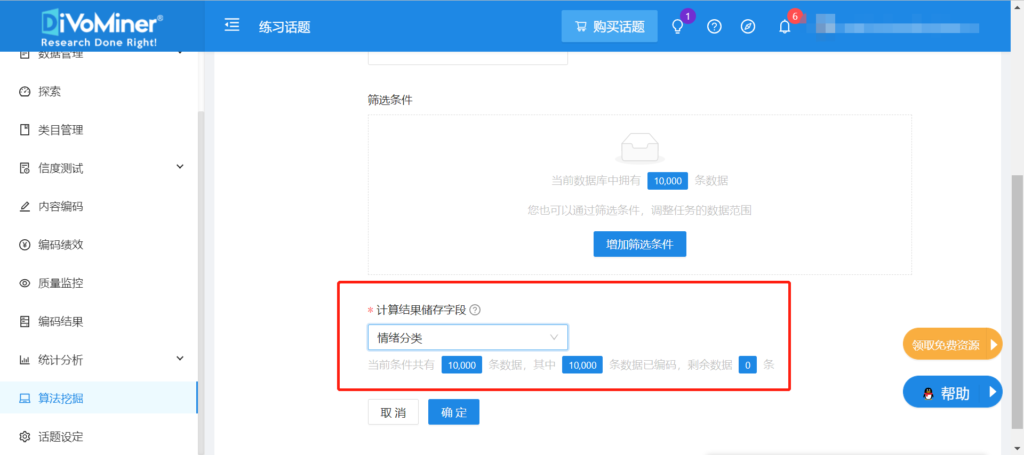Expand the 统计分析 sidebar submenu

[x=98, y=359]
